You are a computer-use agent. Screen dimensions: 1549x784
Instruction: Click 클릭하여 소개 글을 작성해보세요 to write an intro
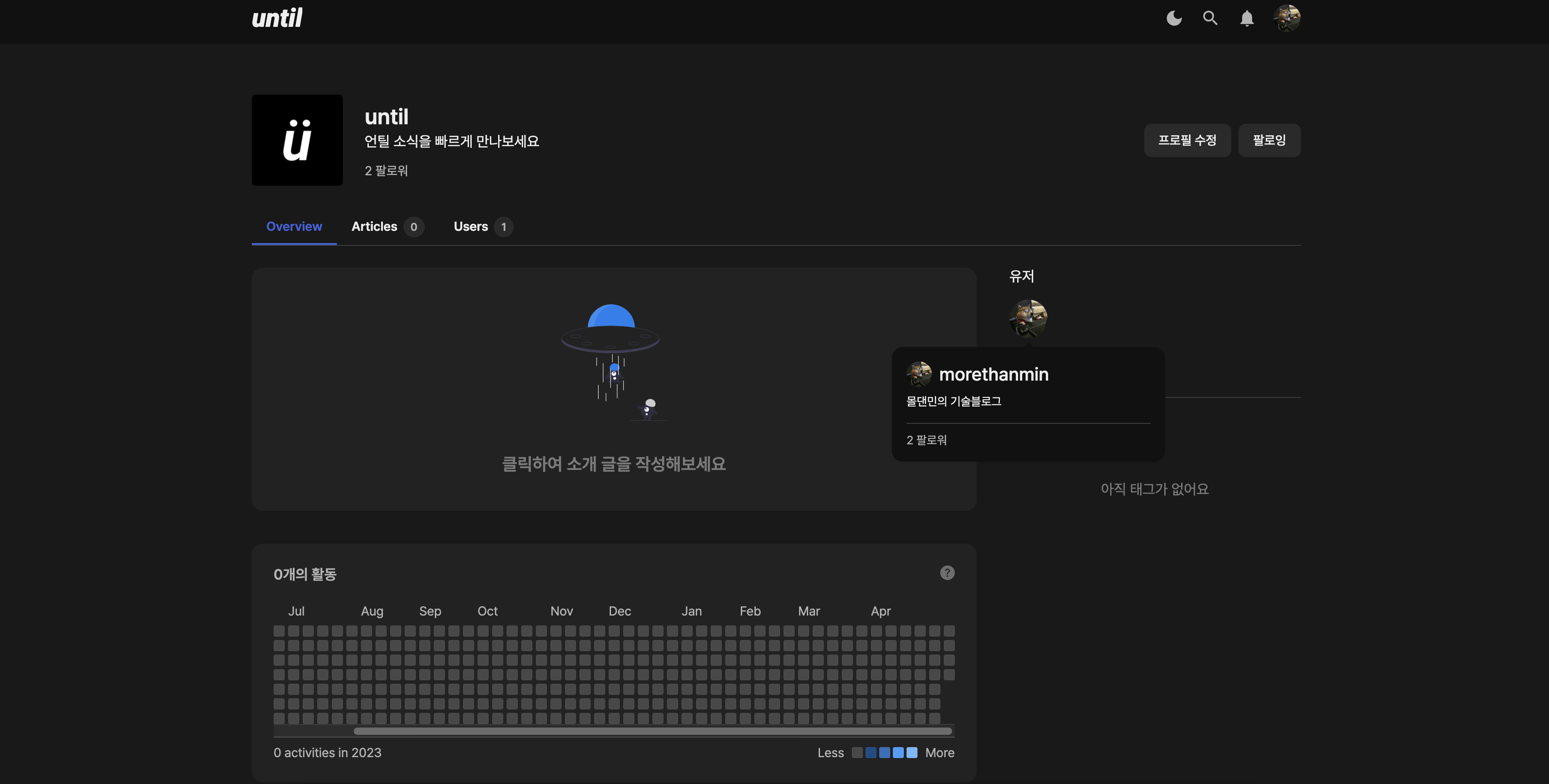[613, 463]
